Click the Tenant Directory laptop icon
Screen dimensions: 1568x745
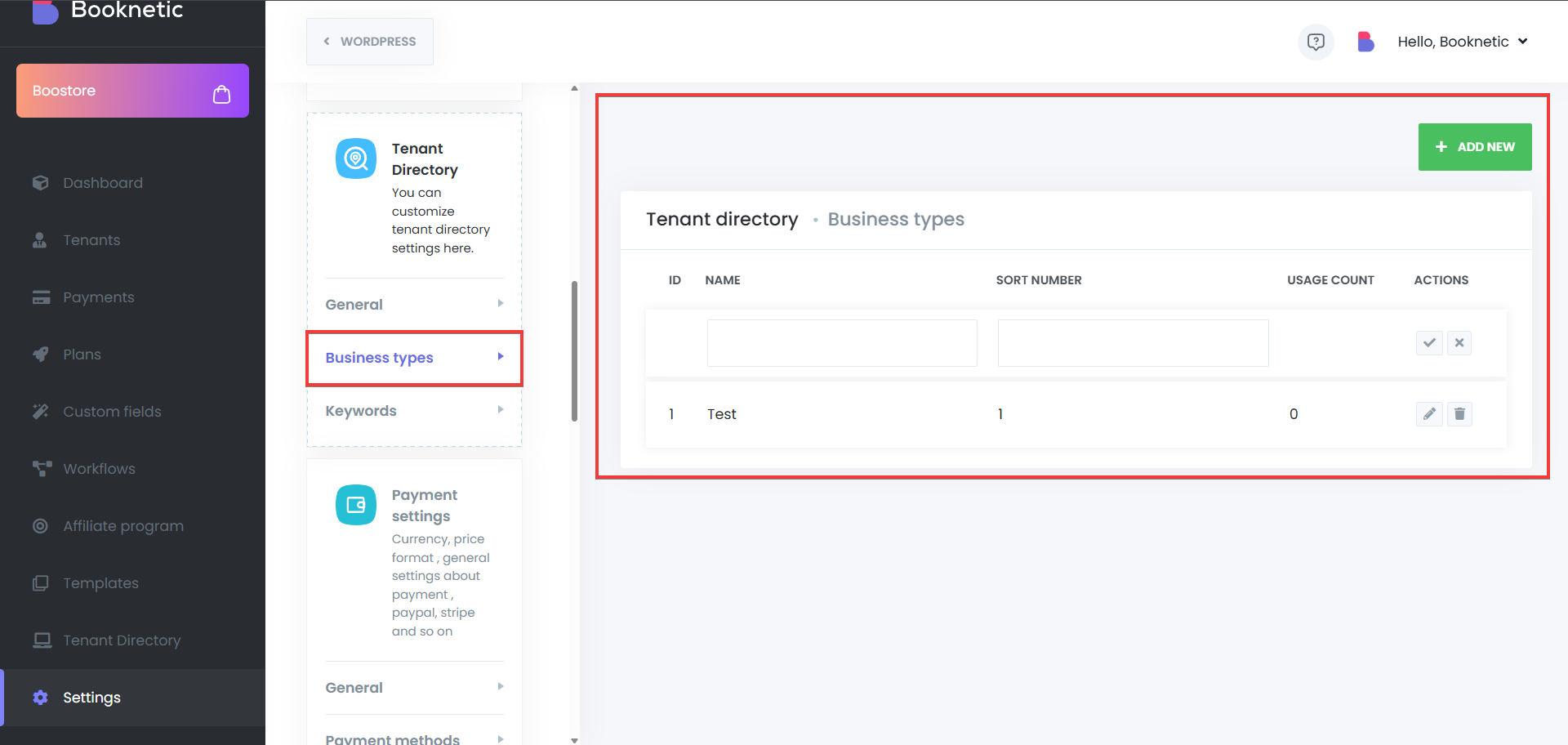[42, 640]
